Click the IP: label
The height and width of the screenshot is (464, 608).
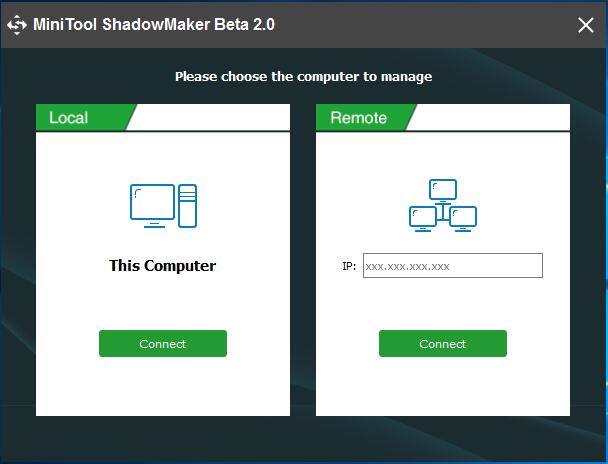(349, 266)
